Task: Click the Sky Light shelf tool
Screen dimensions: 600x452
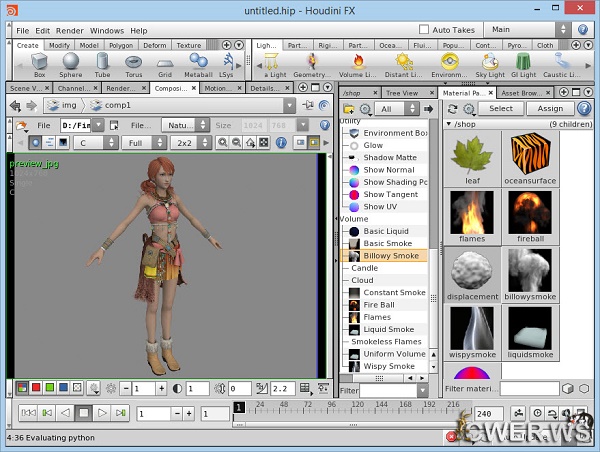Action: (490, 66)
